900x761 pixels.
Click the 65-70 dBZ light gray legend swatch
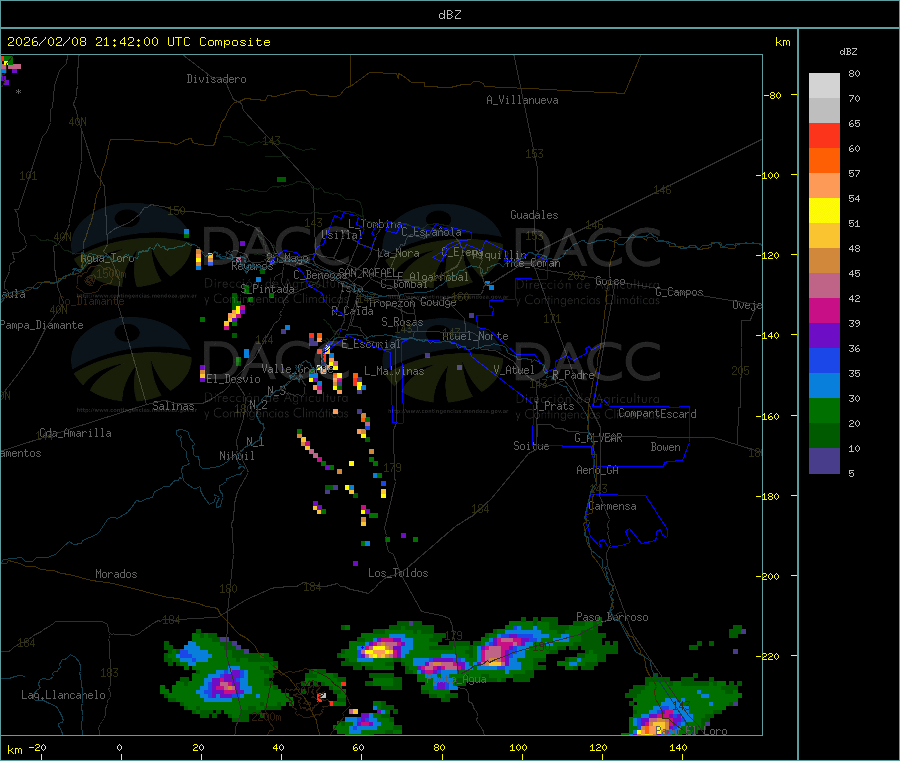[824, 111]
